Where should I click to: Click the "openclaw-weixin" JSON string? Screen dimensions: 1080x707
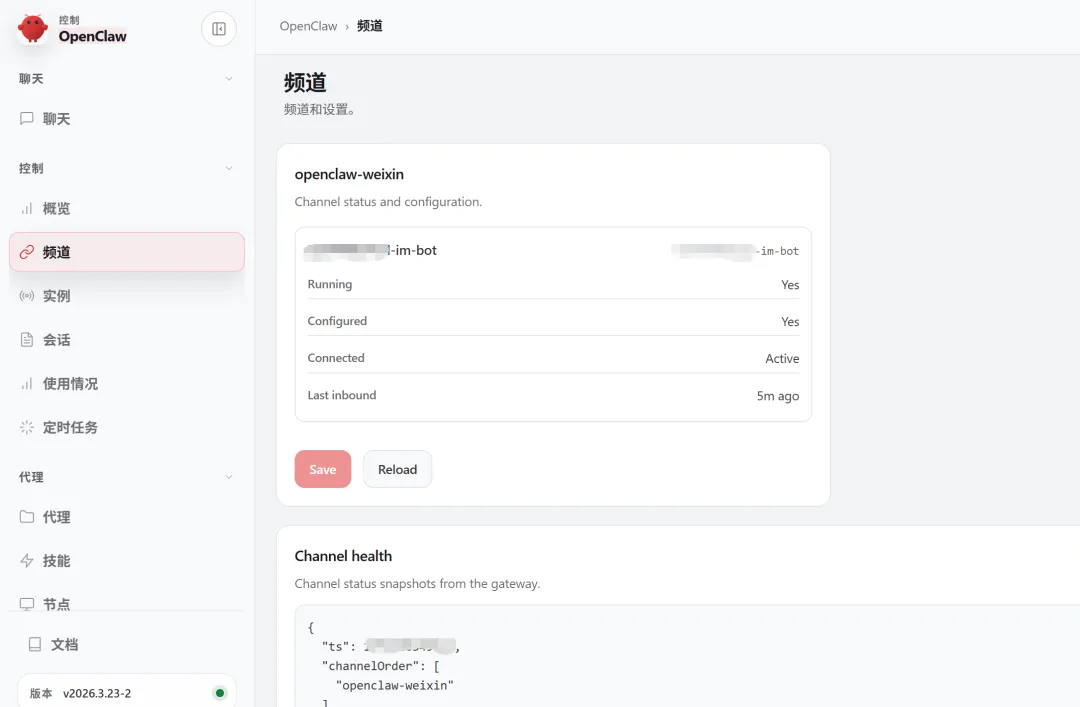(395, 685)
